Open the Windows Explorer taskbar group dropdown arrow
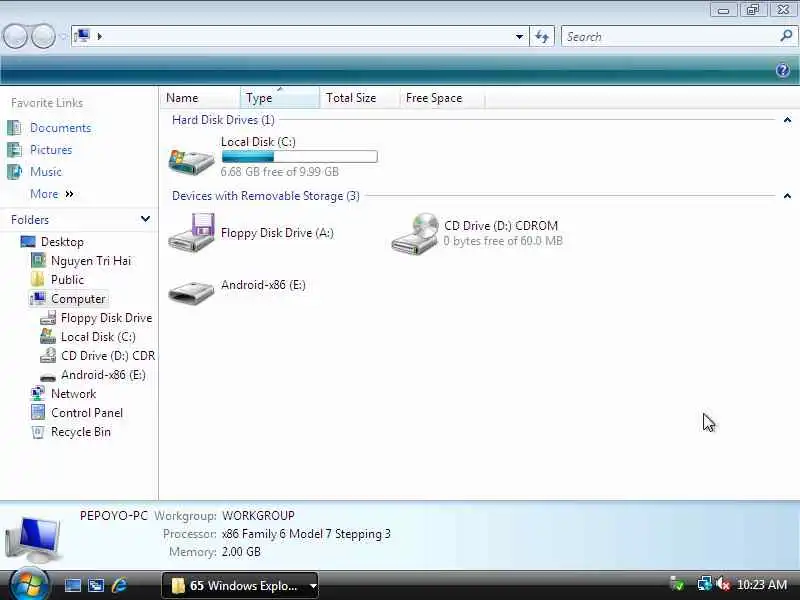Screen dimensions: 800x600 click(x=313, y=586)
